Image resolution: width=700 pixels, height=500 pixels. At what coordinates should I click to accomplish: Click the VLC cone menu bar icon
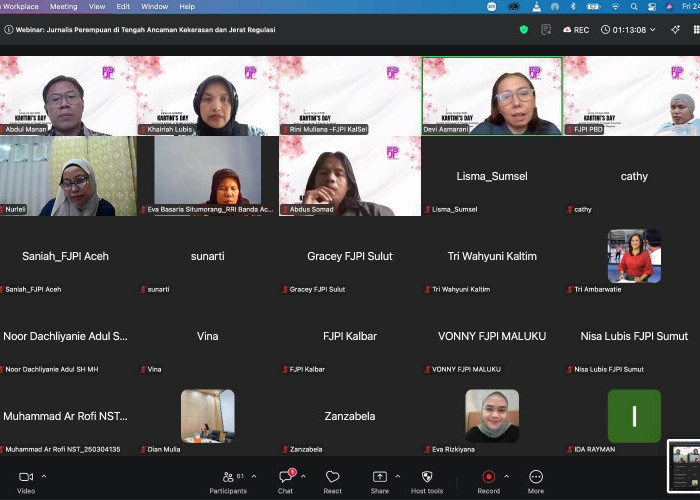(537, 7)
